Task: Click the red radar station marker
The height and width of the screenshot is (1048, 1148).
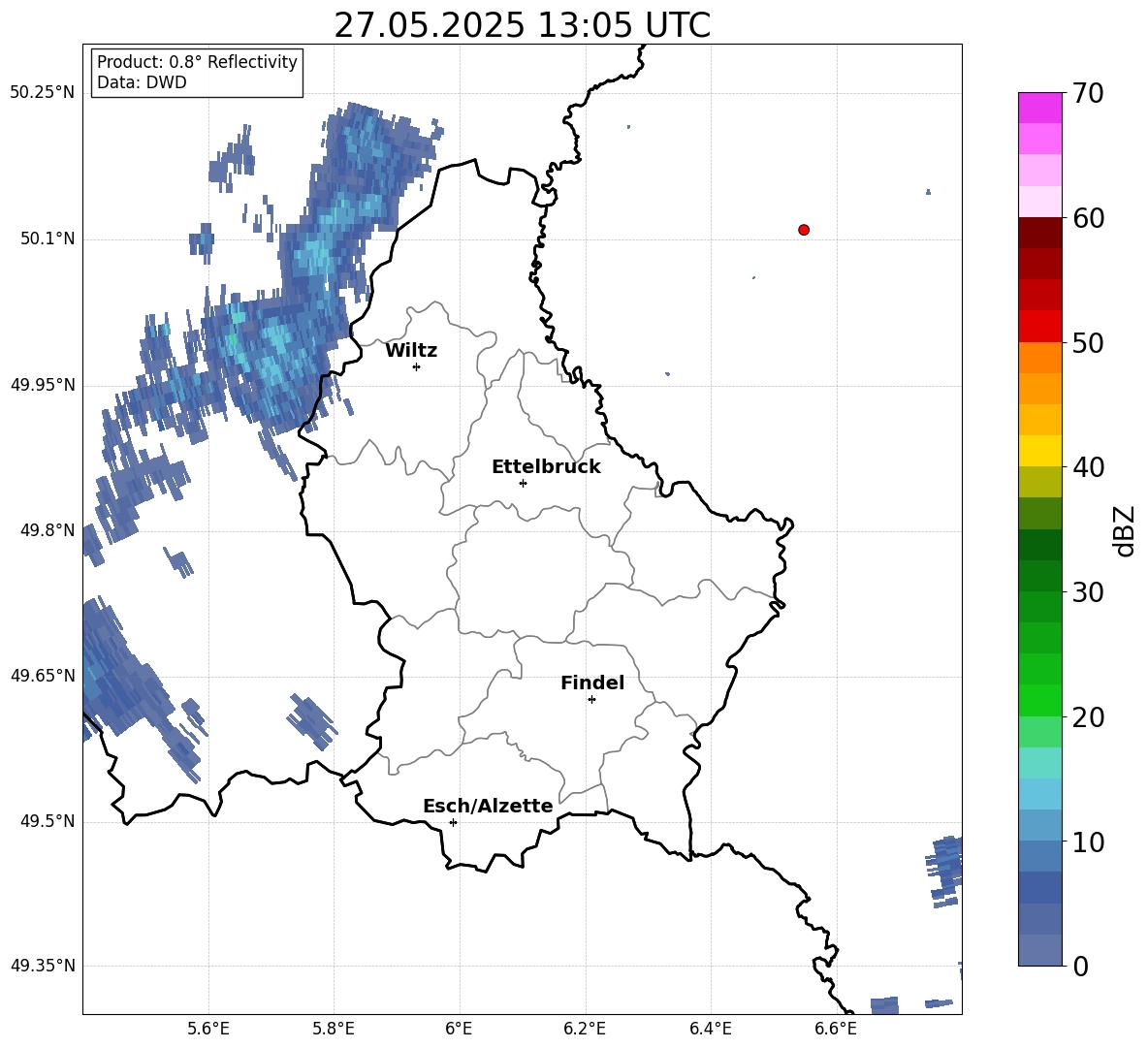Action: (x=804, y=230)
